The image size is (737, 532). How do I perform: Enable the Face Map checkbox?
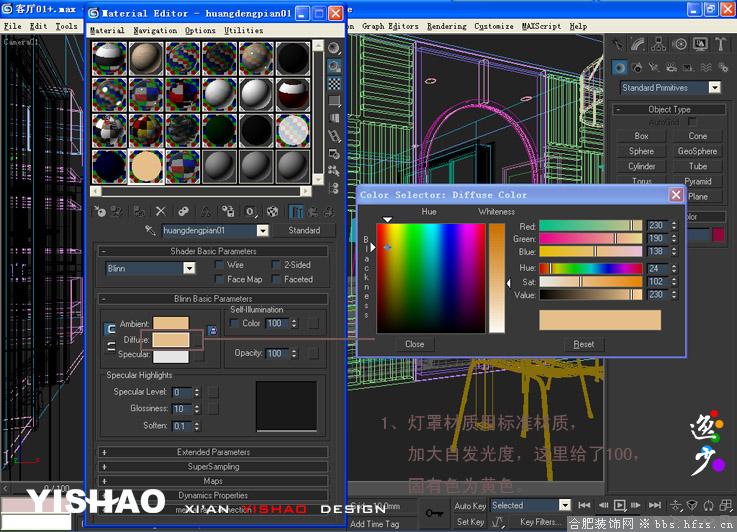point(220,279)
